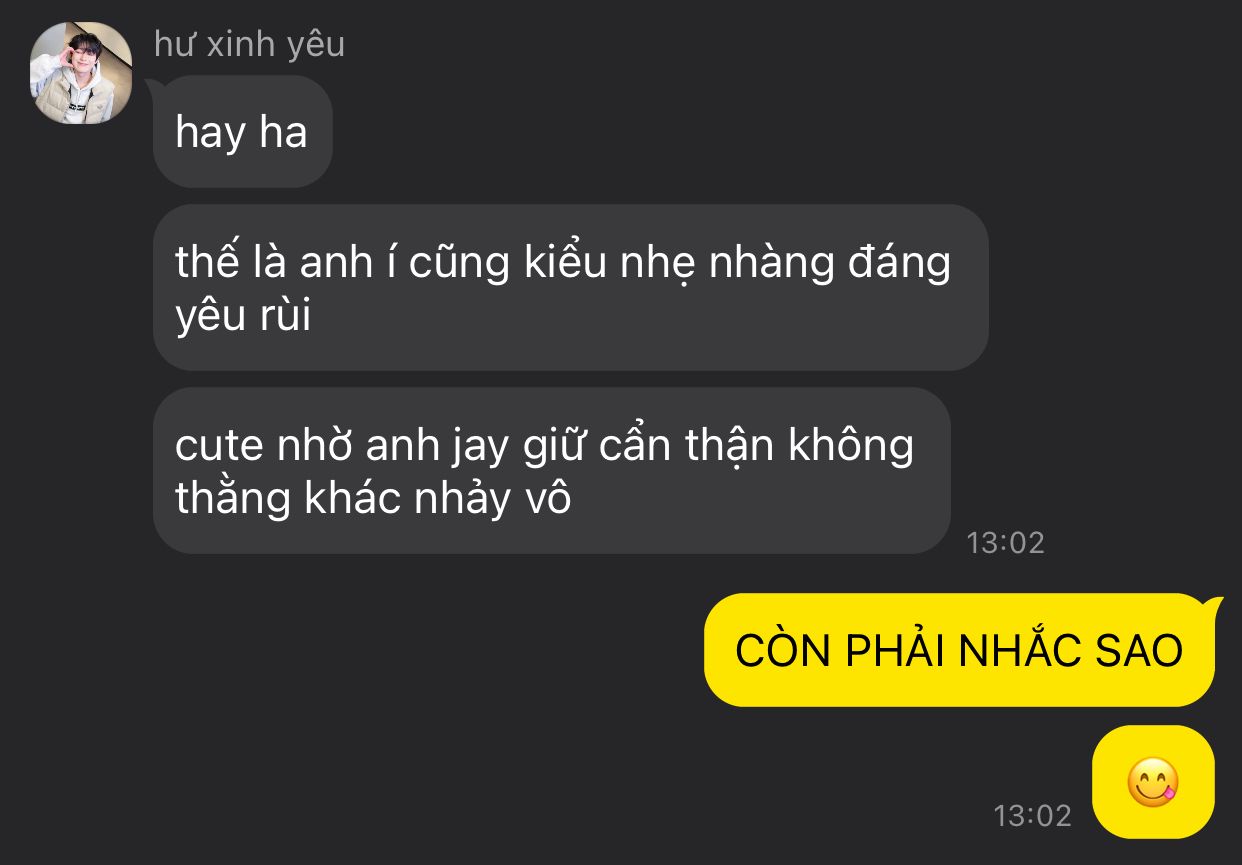Click the 13:02 timestamp beside received message
The height and width of the screenshot is (865, 1242).
1005,543
